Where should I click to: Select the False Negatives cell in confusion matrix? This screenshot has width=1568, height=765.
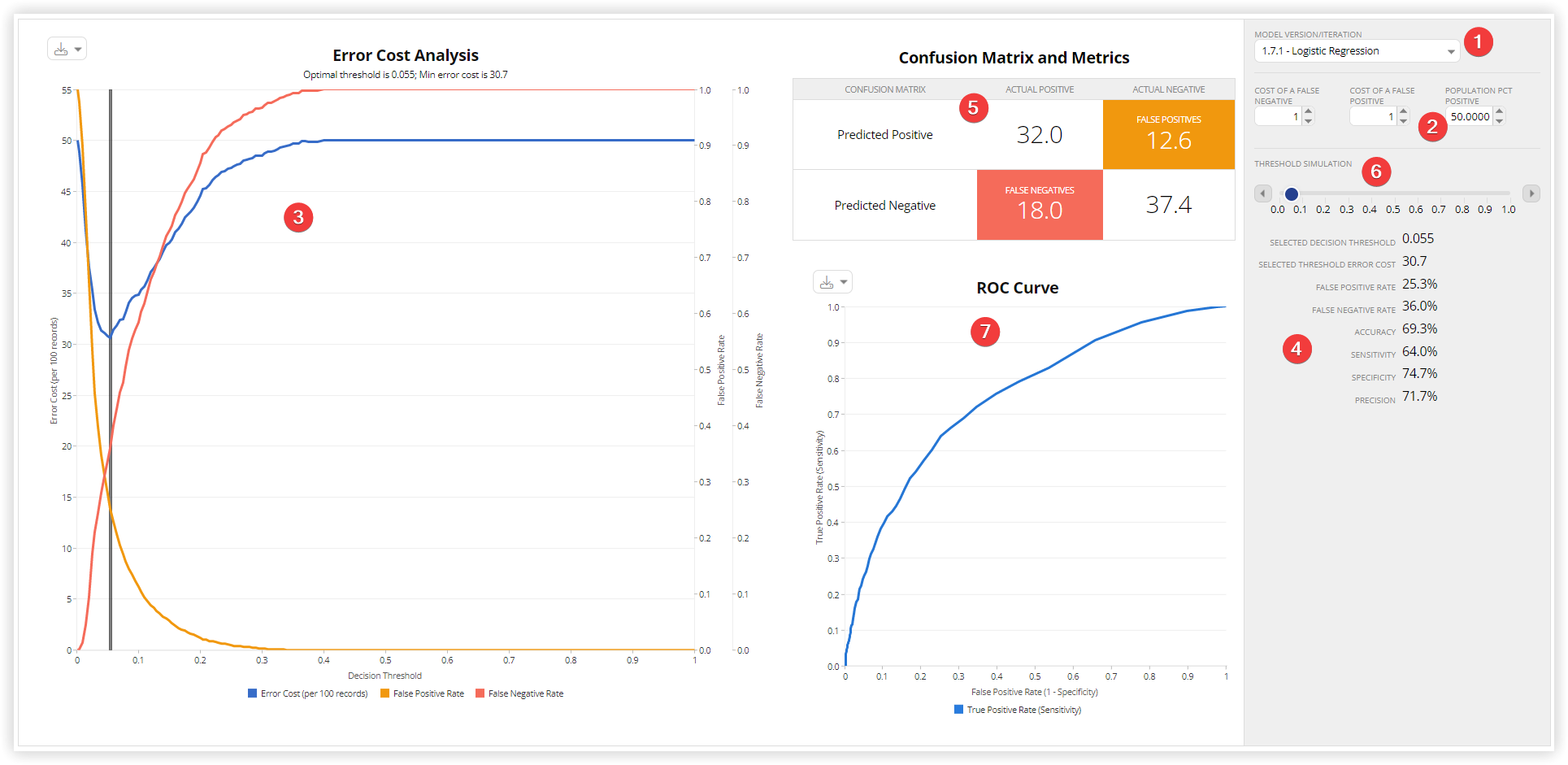click(x=1040, y=205)
